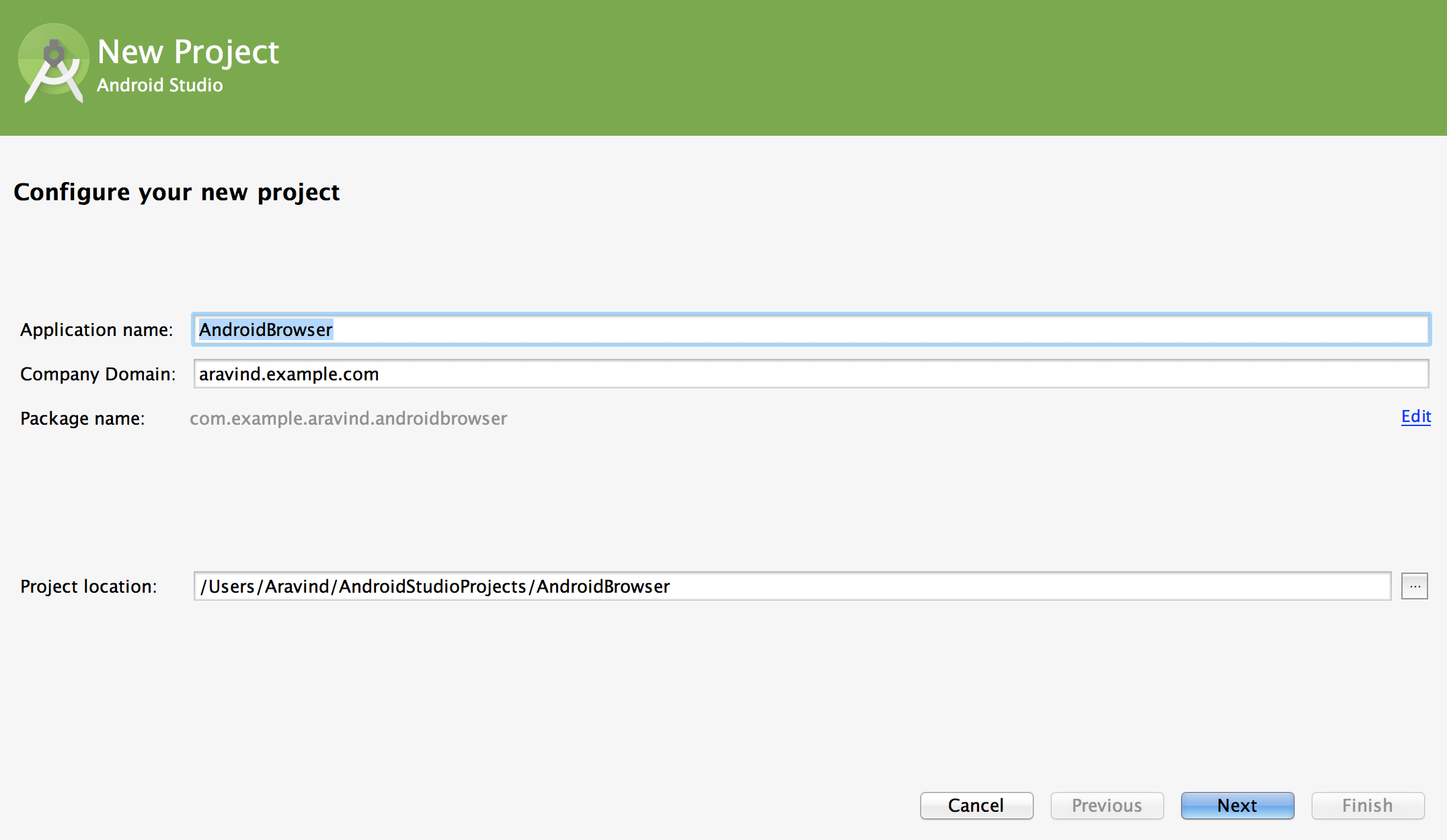
Task: Click the browse button beside Project location
Action: tap(1414, 586)
